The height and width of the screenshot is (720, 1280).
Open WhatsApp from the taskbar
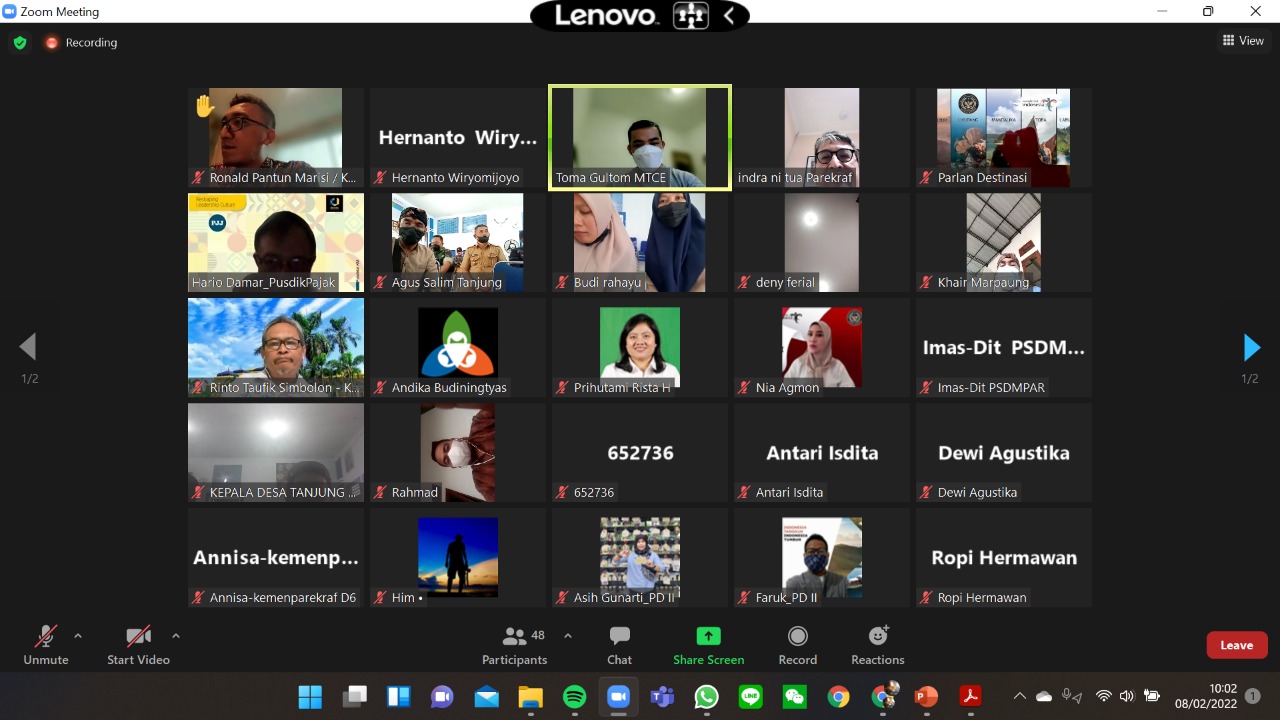pyautogui.click(x=706, y=696)
